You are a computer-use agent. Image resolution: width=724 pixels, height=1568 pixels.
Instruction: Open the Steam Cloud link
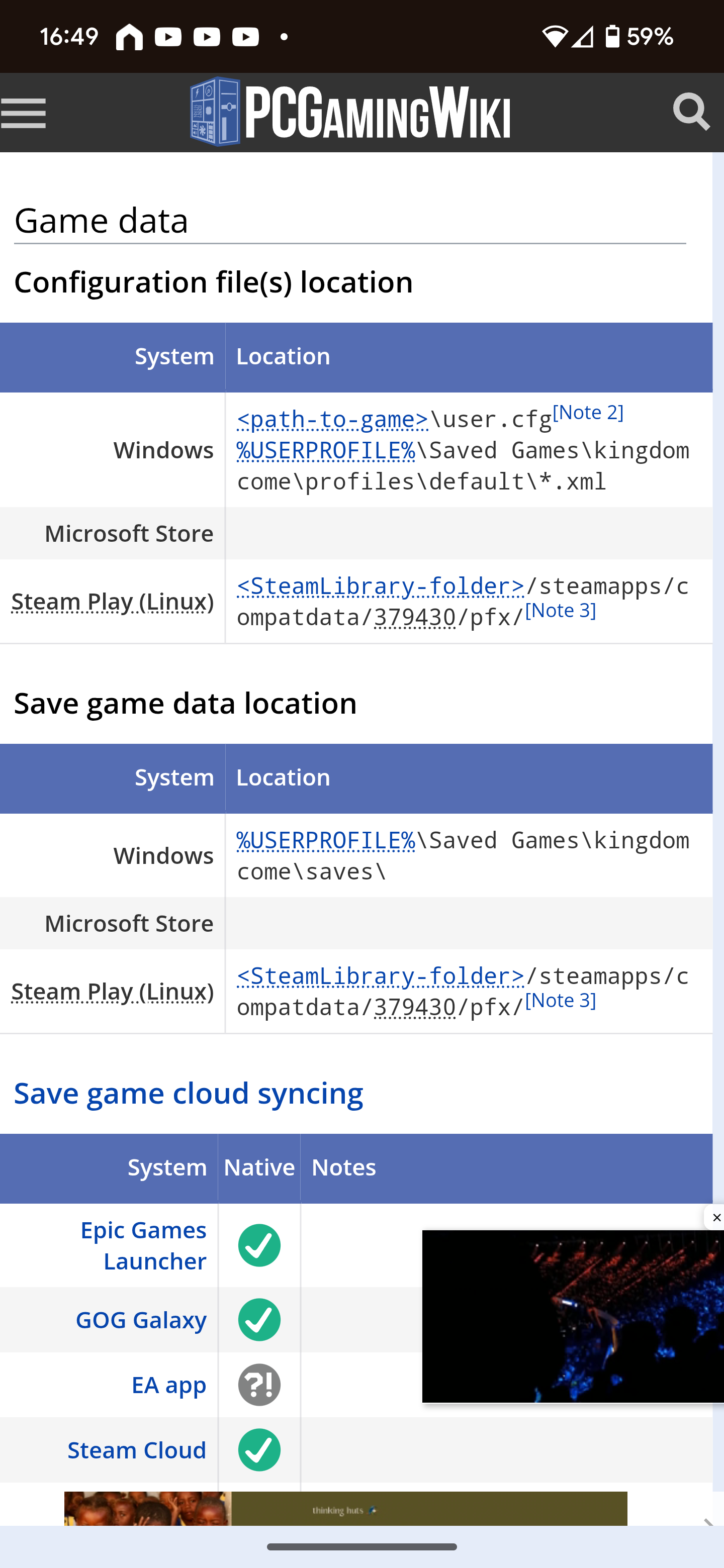click(136, 1449)
